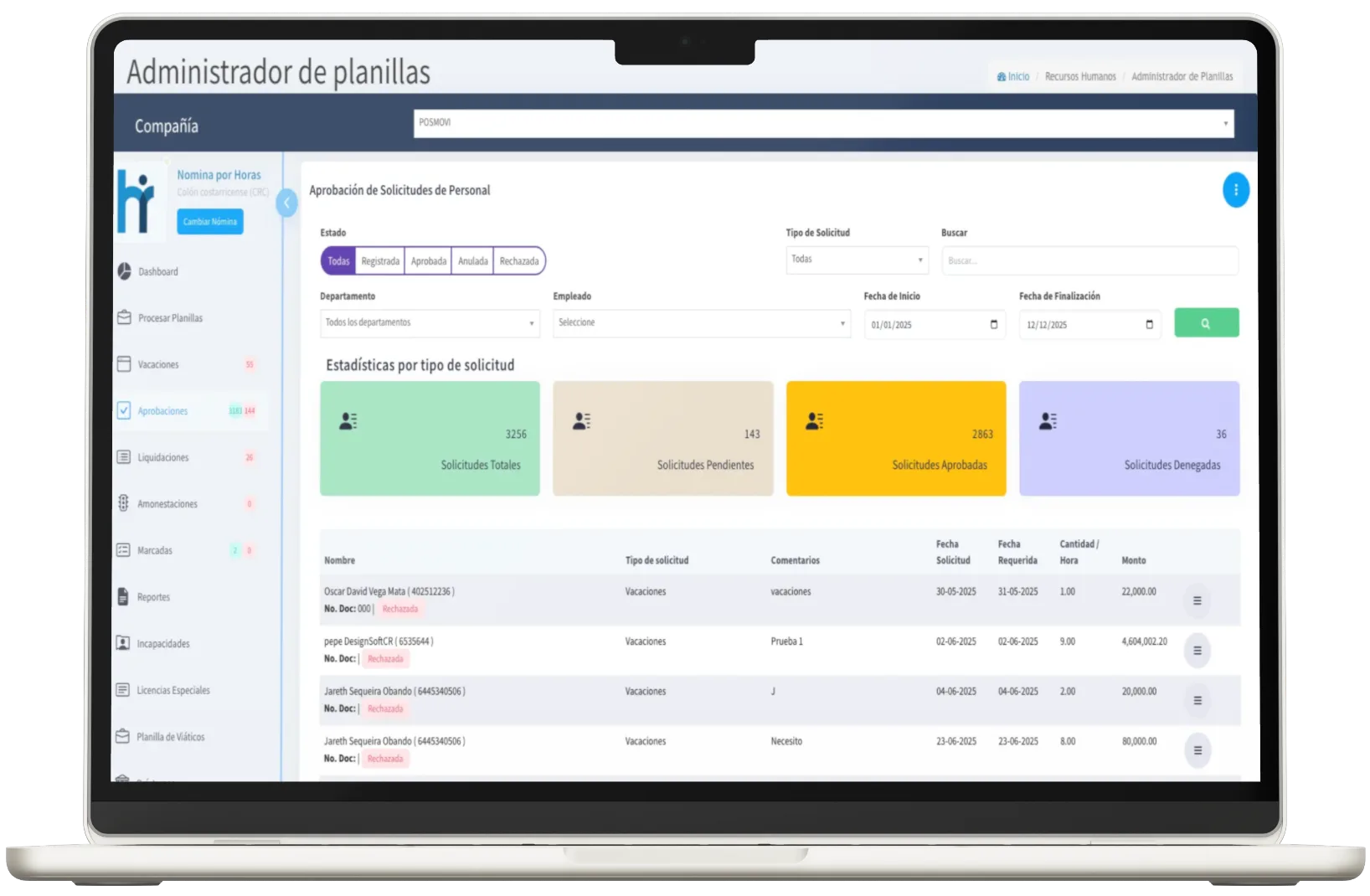Select the Registrada status filter
This screenshot has width=1370, height=896.
click(380, 261)
